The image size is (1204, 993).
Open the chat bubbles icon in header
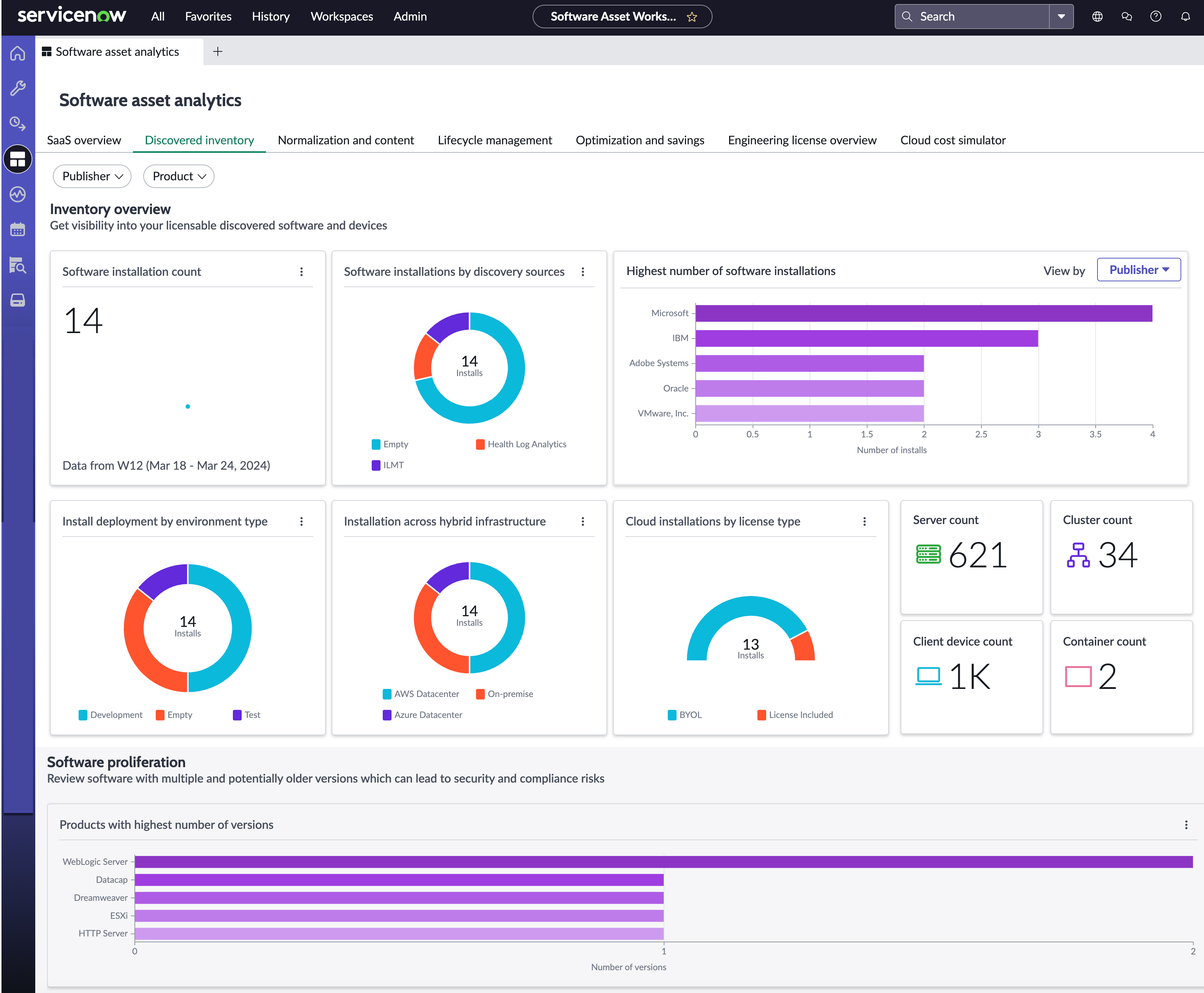tap(1127, 17)
